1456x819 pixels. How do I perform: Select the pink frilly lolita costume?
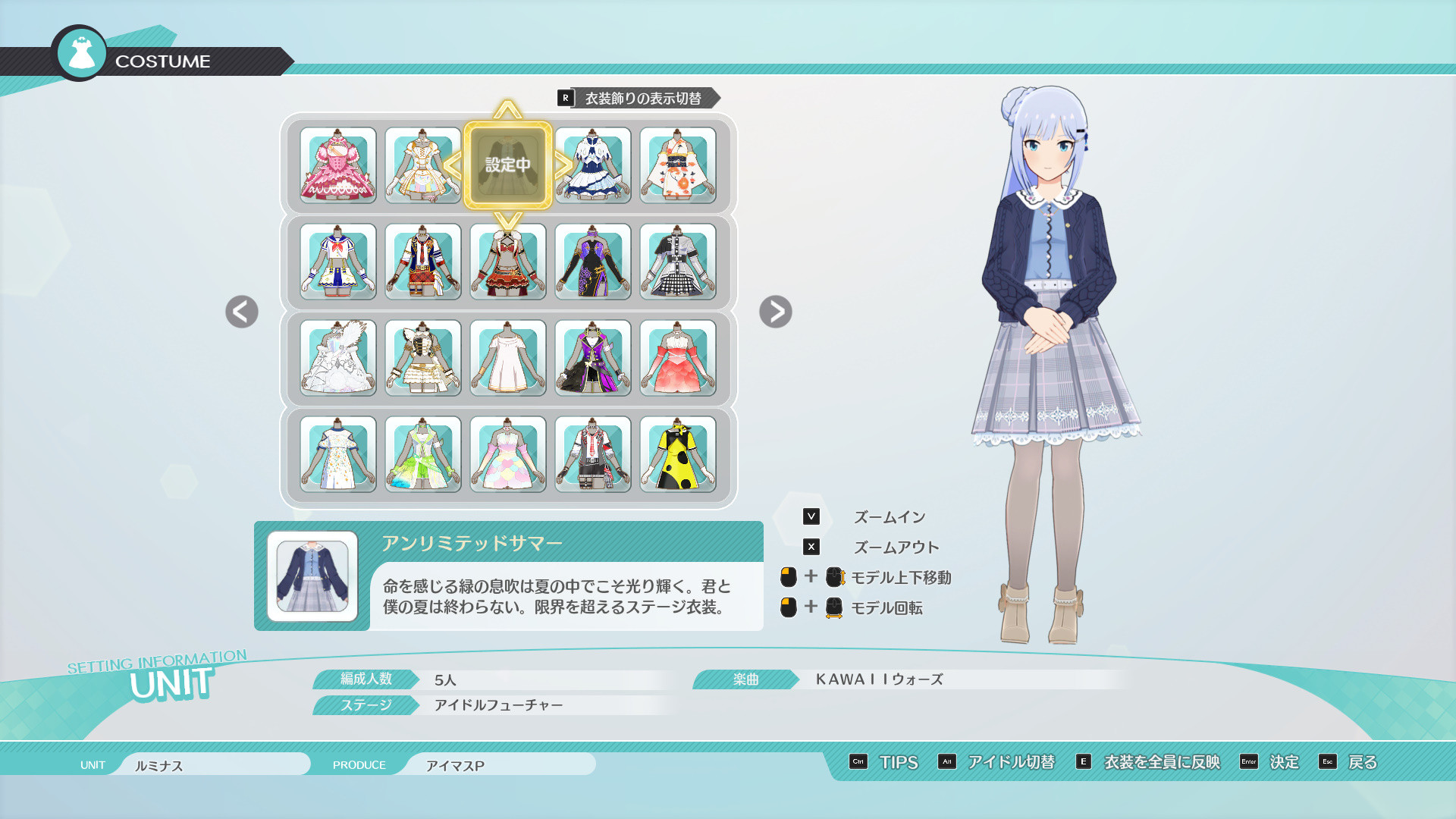tap(337, 165)
